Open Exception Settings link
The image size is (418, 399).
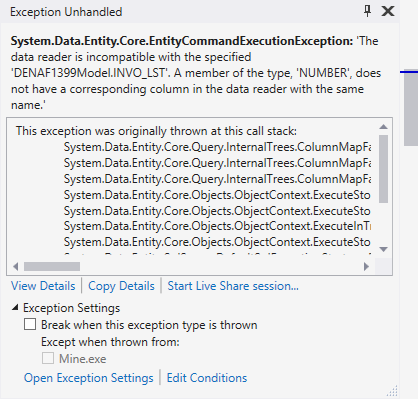click(x=89, y=378)
